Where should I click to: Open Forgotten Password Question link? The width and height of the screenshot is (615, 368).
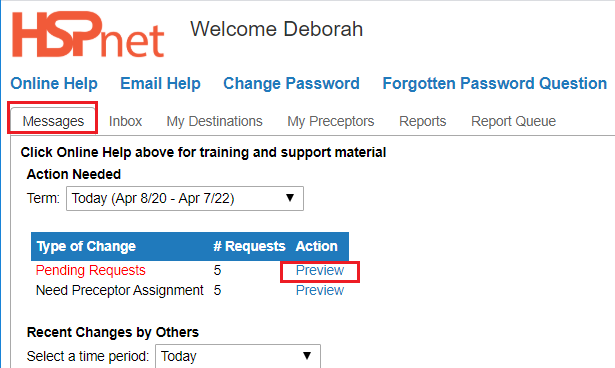(495, 84)
